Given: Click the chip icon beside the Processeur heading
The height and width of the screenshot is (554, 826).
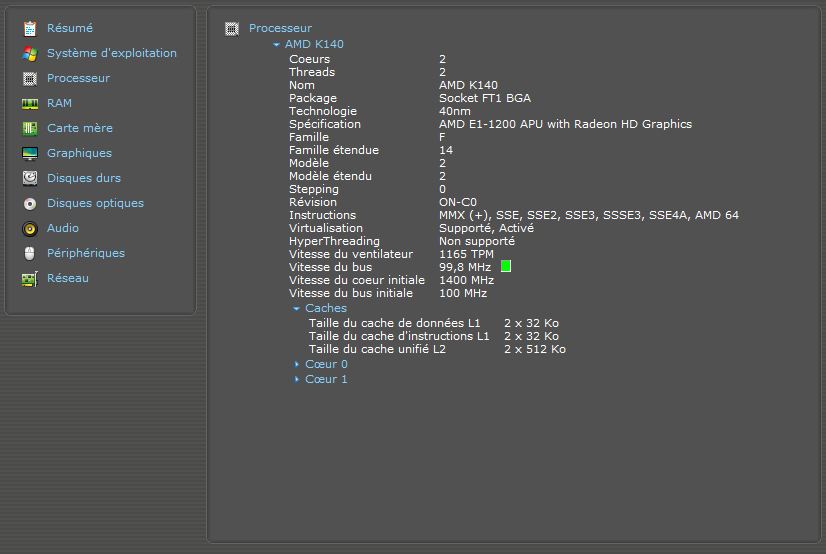Looking at the screenshot, I should click(x=232, y=28).
